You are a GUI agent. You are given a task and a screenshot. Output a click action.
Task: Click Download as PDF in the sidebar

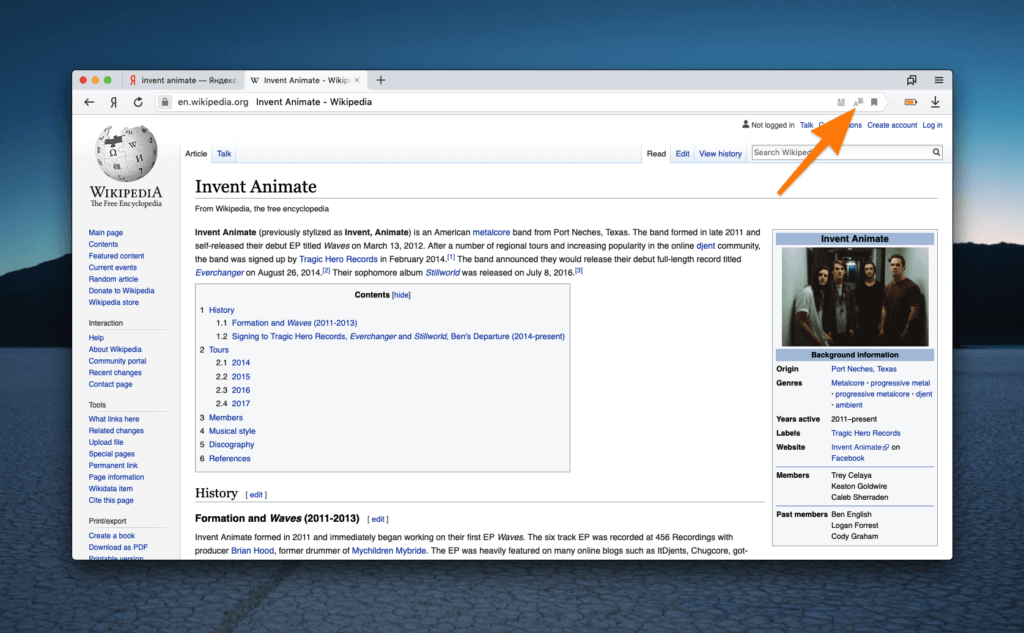[118, 547]
